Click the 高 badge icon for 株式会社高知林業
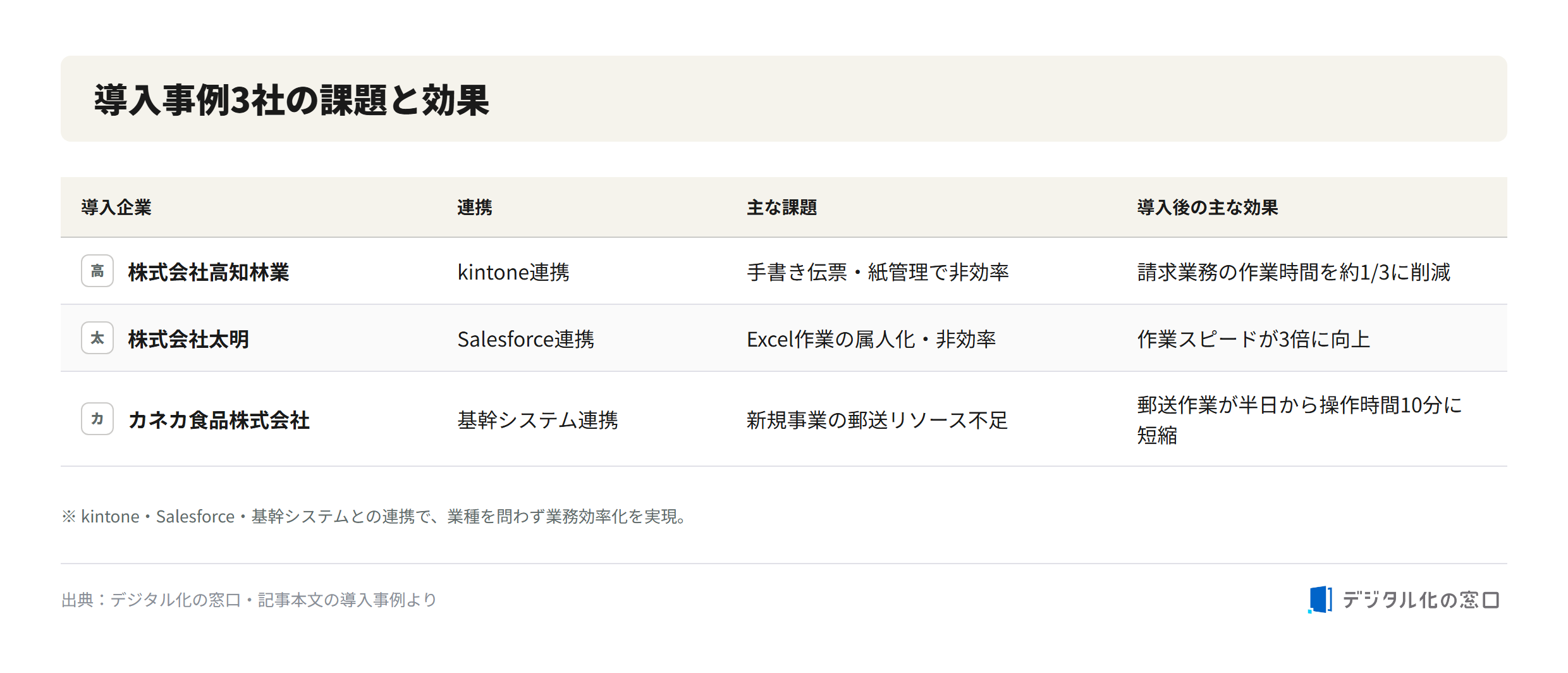Screen dimensions: 1568x673 click(x=97, y=271)
